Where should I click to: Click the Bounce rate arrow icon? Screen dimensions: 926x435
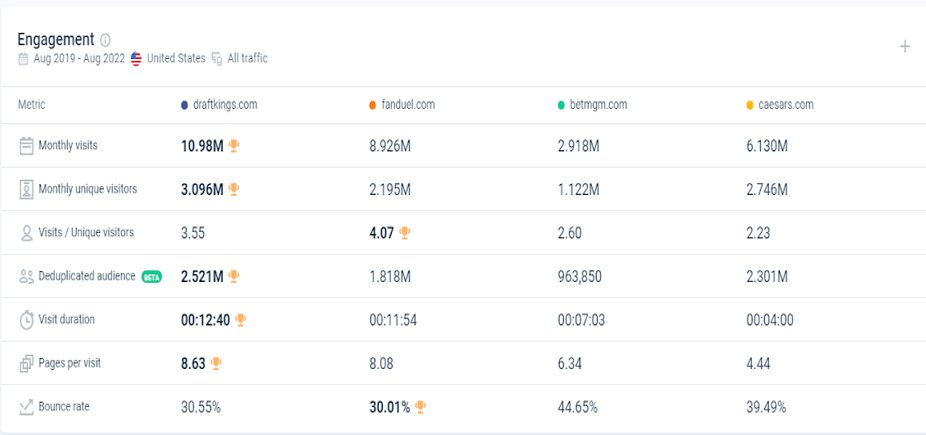tap(27, 407)
